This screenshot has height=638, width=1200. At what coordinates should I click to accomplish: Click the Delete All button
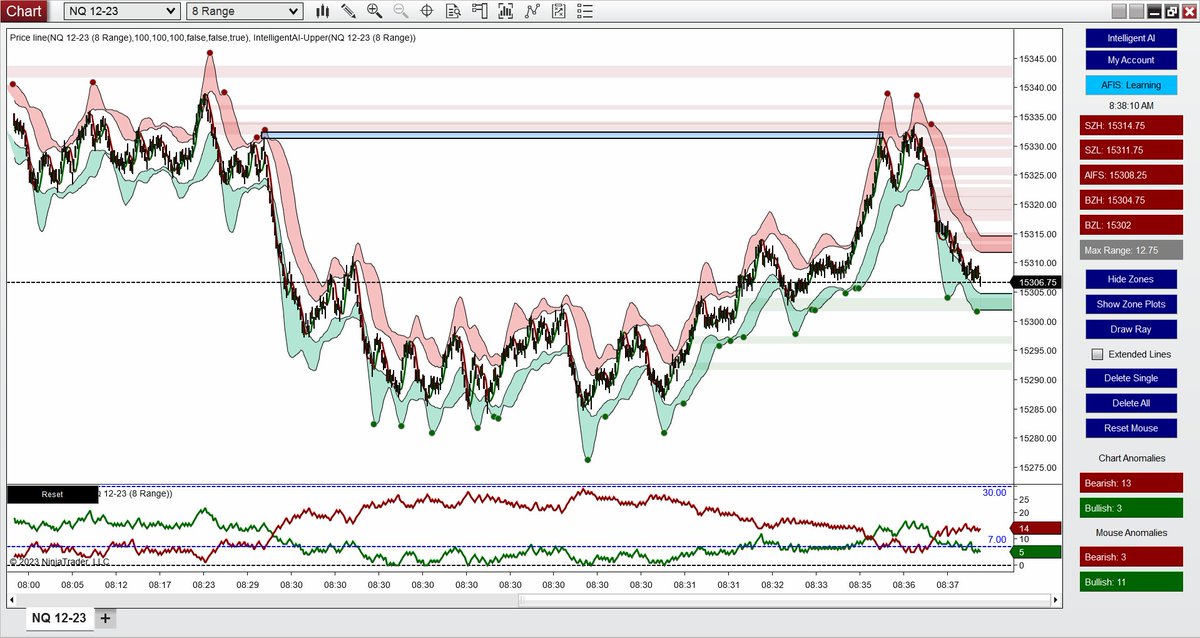1131,403
